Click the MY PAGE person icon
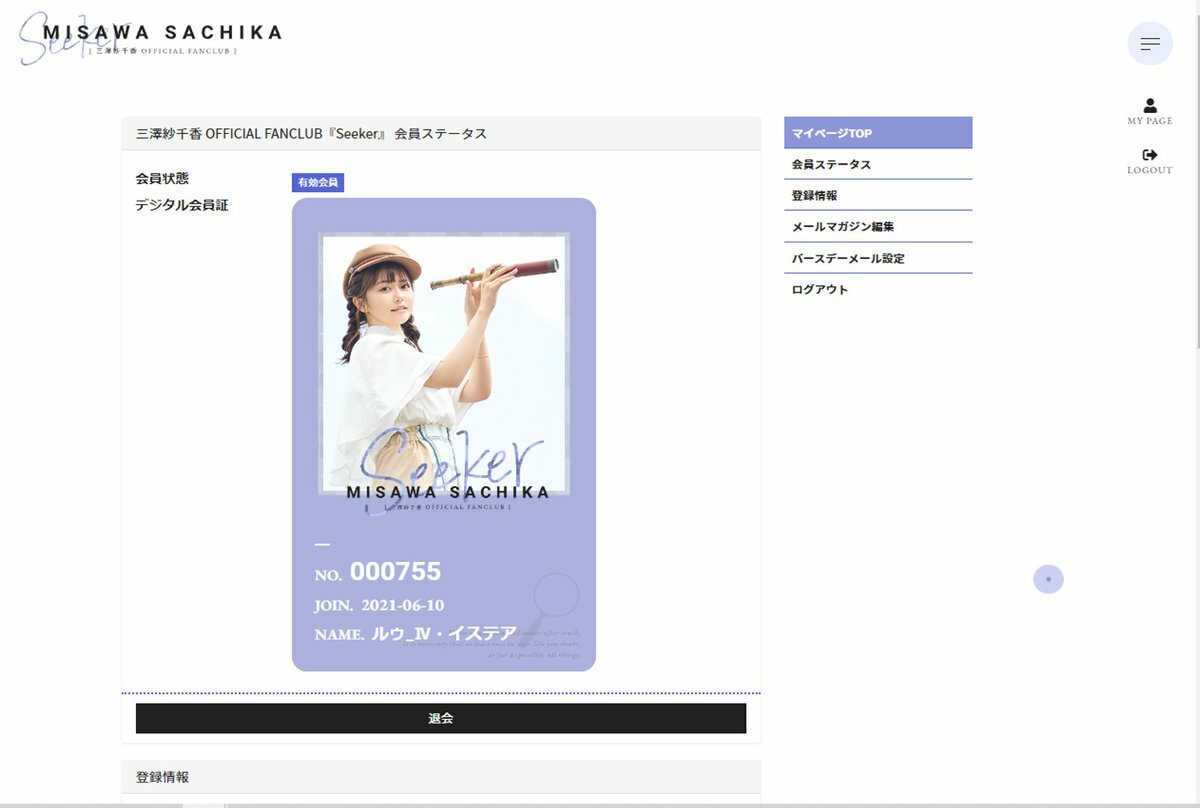This screenshot has height=808, width=1200. click(1150, 105)
